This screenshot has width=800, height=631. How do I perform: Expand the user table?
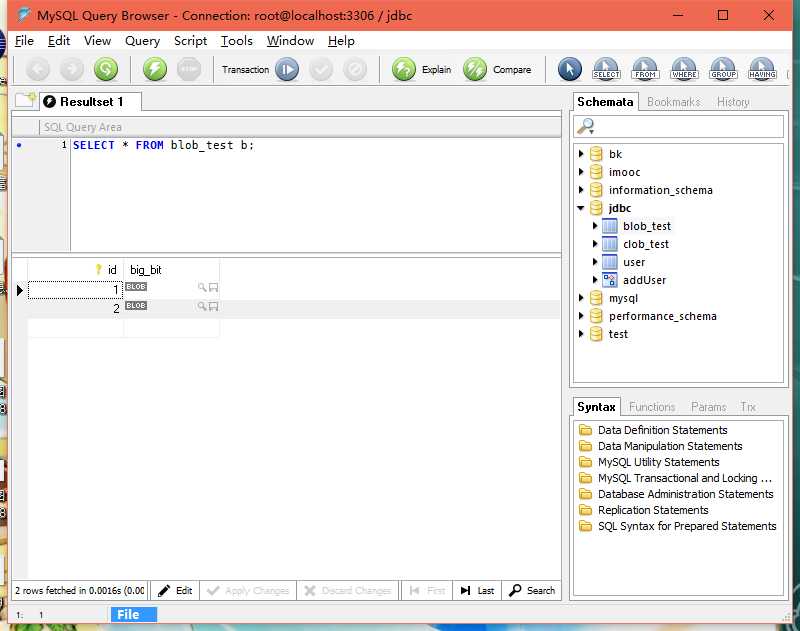coord(595,262)
